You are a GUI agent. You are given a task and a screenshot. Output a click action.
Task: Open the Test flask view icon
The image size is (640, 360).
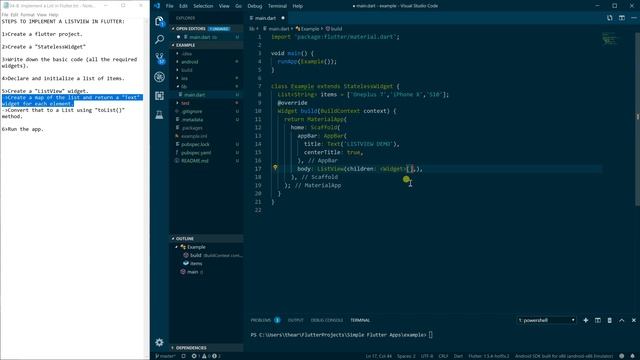point(159,115)
